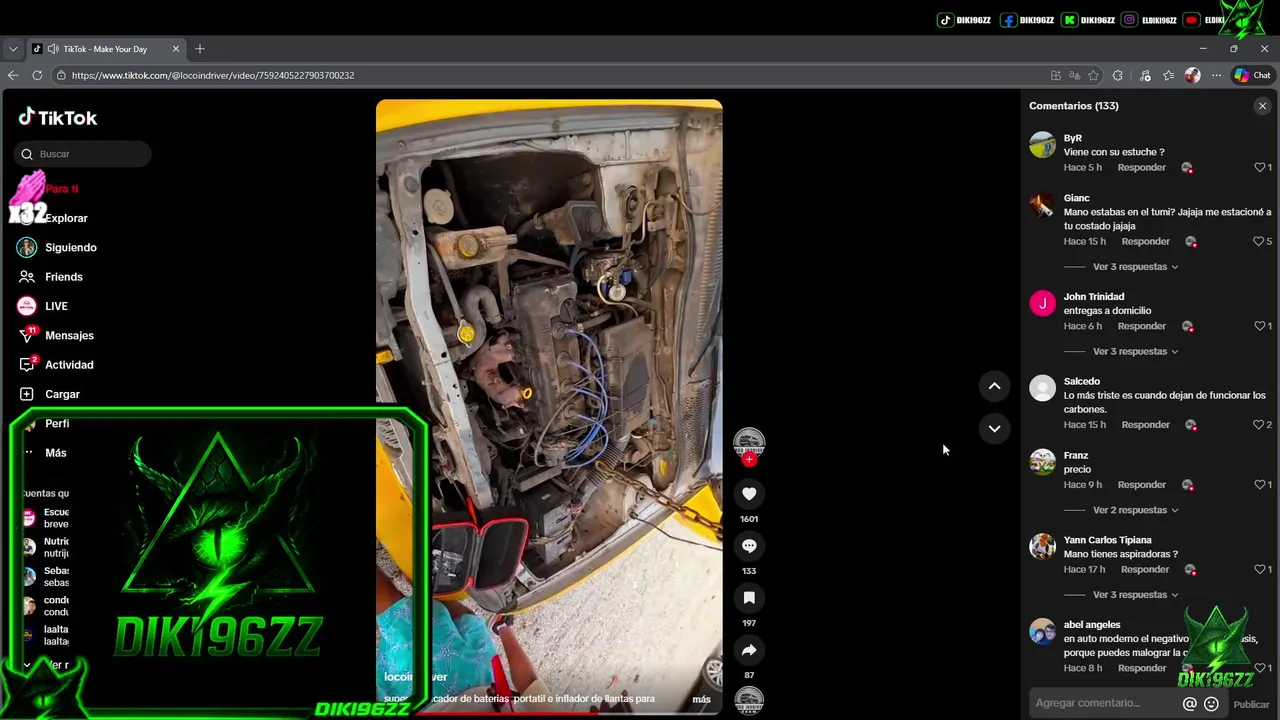Open the Explorar page
Screen dimensions: 1280x720
tap(66, 218)
